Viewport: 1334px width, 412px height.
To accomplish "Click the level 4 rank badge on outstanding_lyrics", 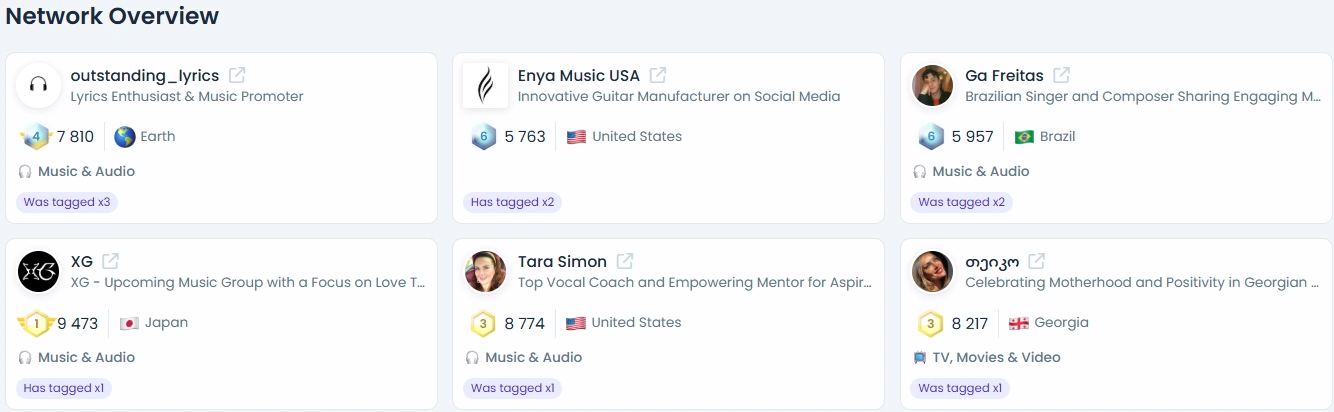I will pyautogui.click(x=35, y=137).
